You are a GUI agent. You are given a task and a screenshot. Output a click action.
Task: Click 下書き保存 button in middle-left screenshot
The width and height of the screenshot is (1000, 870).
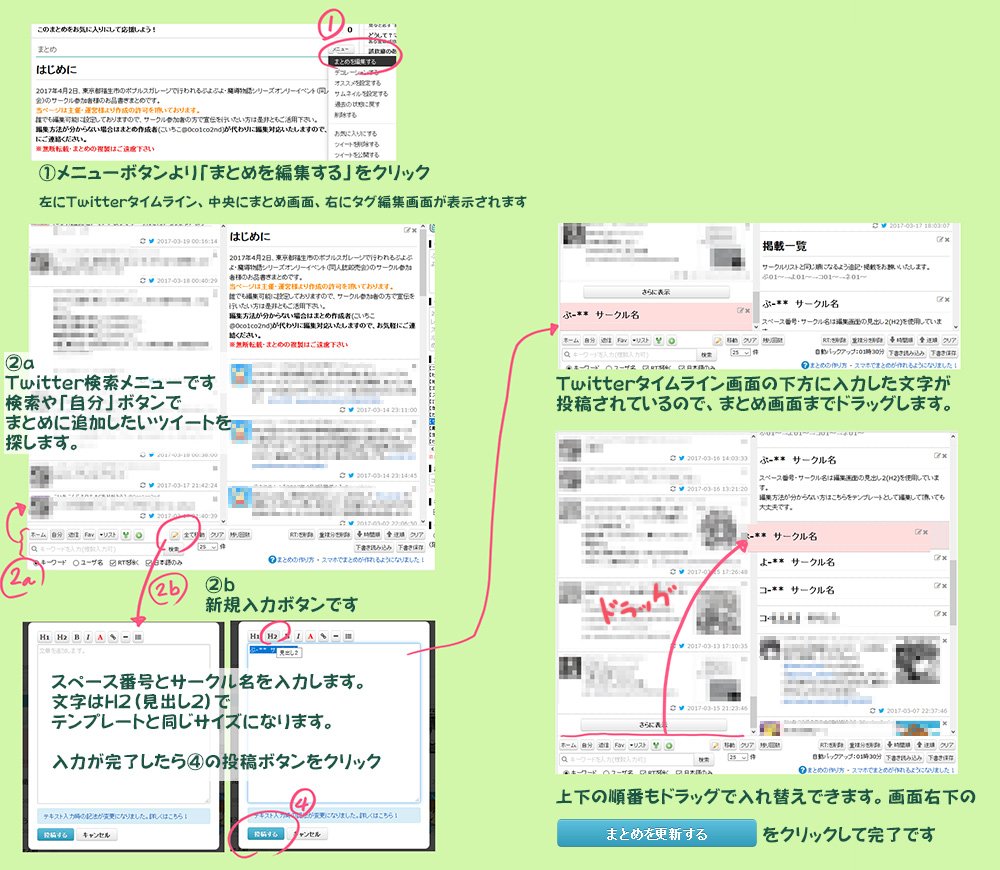tap(410, 548)
